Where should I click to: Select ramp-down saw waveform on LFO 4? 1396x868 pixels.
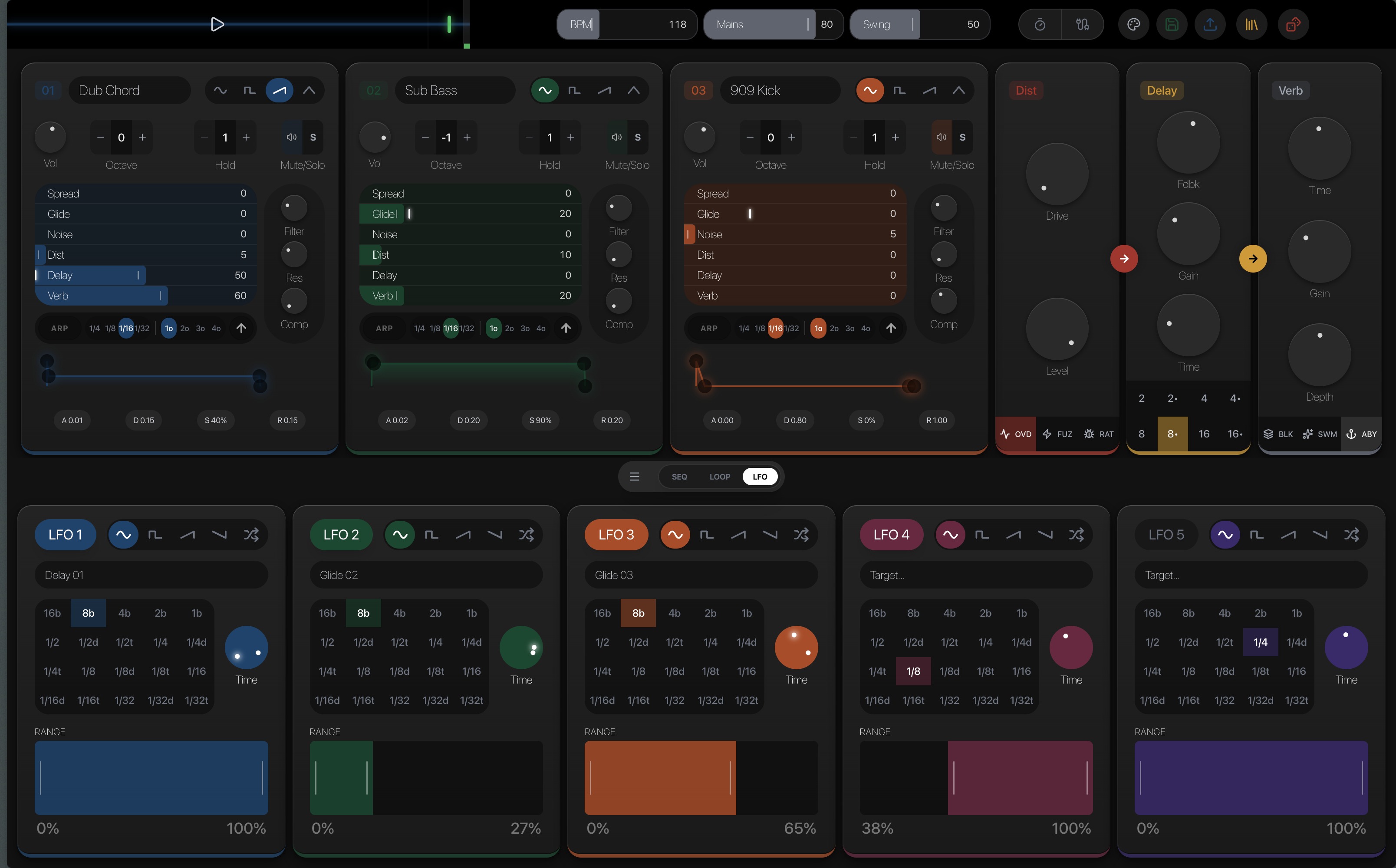point(1045,534)
